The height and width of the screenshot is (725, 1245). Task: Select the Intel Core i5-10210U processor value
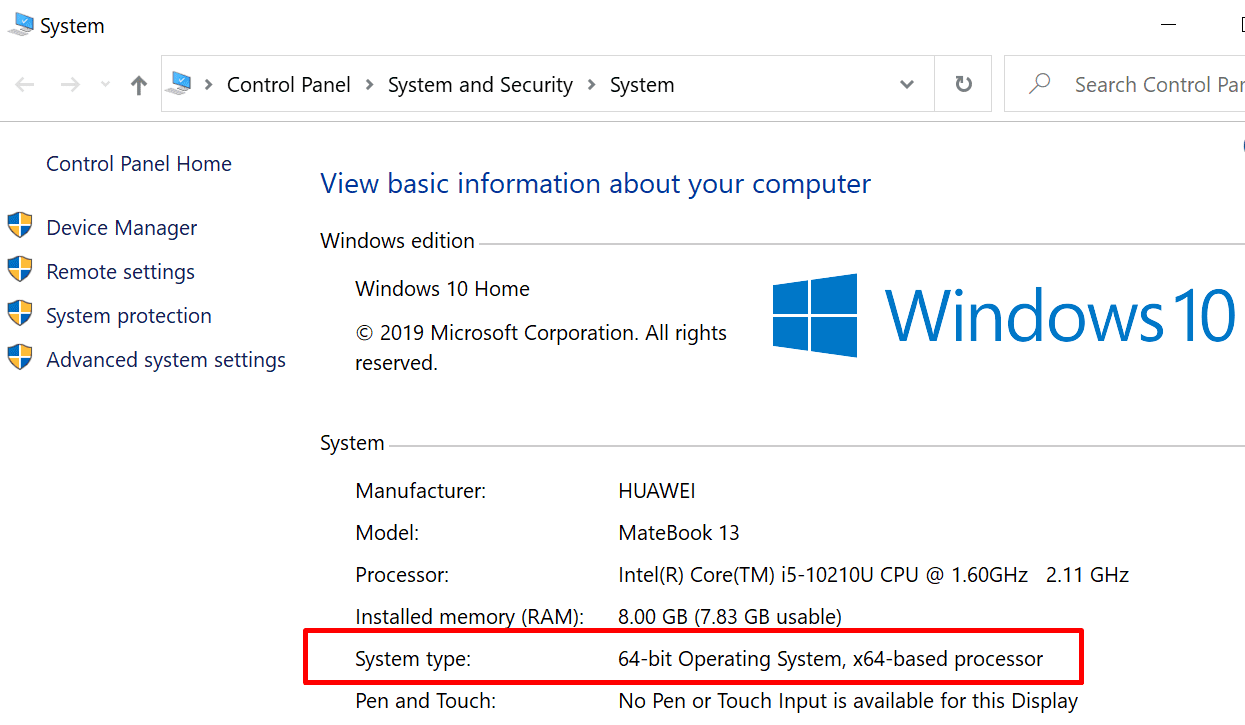[x=874, y=575]
